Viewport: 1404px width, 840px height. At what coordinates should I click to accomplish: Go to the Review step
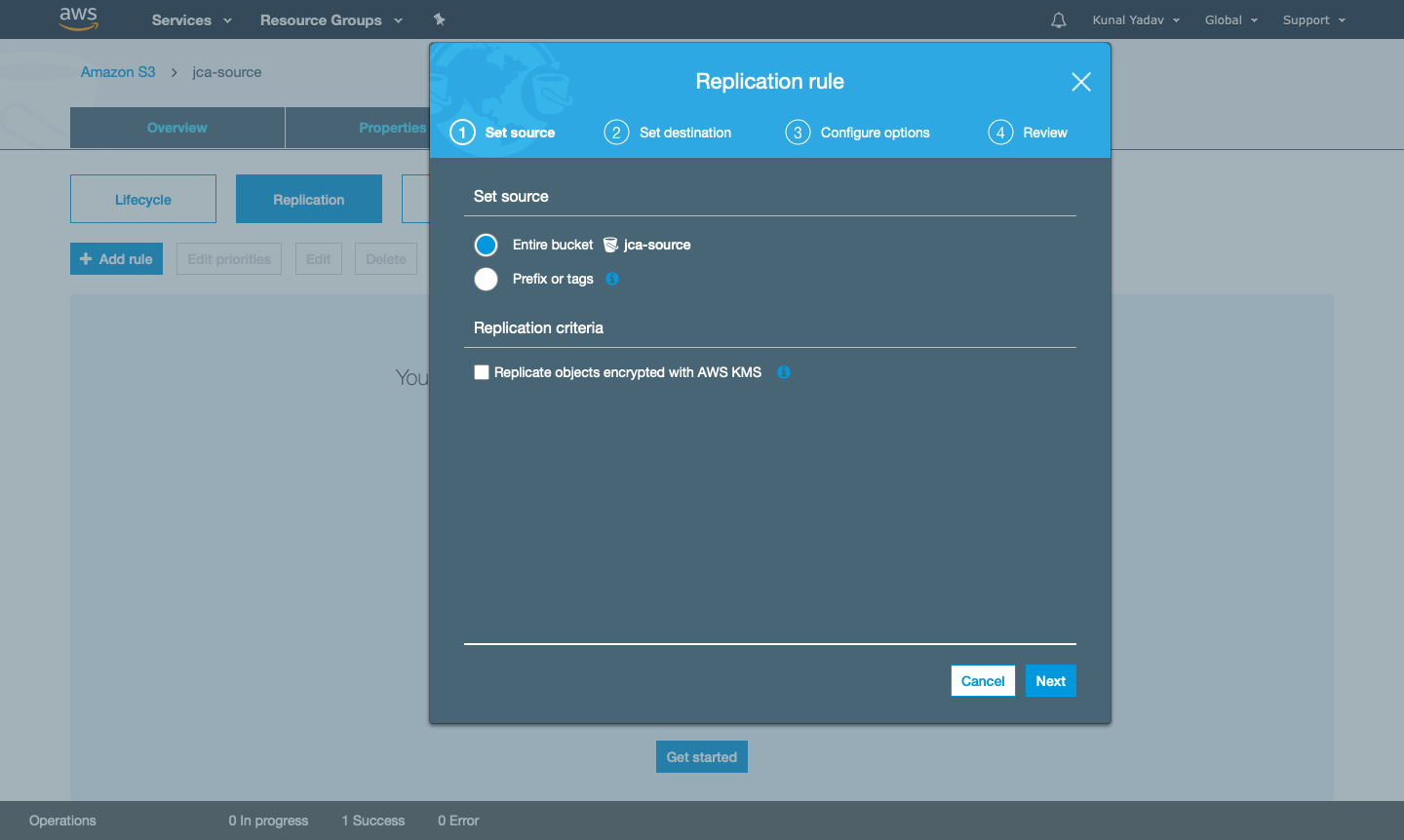point(1045,133)
